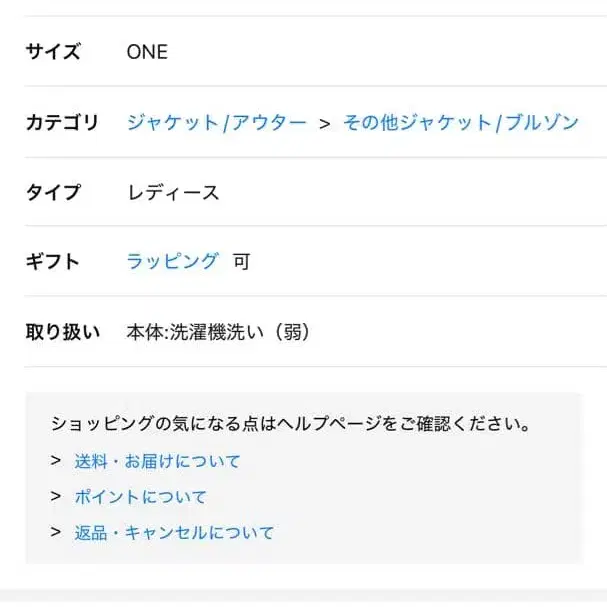Viewport: 607px width, 607px height.
Task: Open the 送料・お届けについて help link
Action: tap(157, 461)
